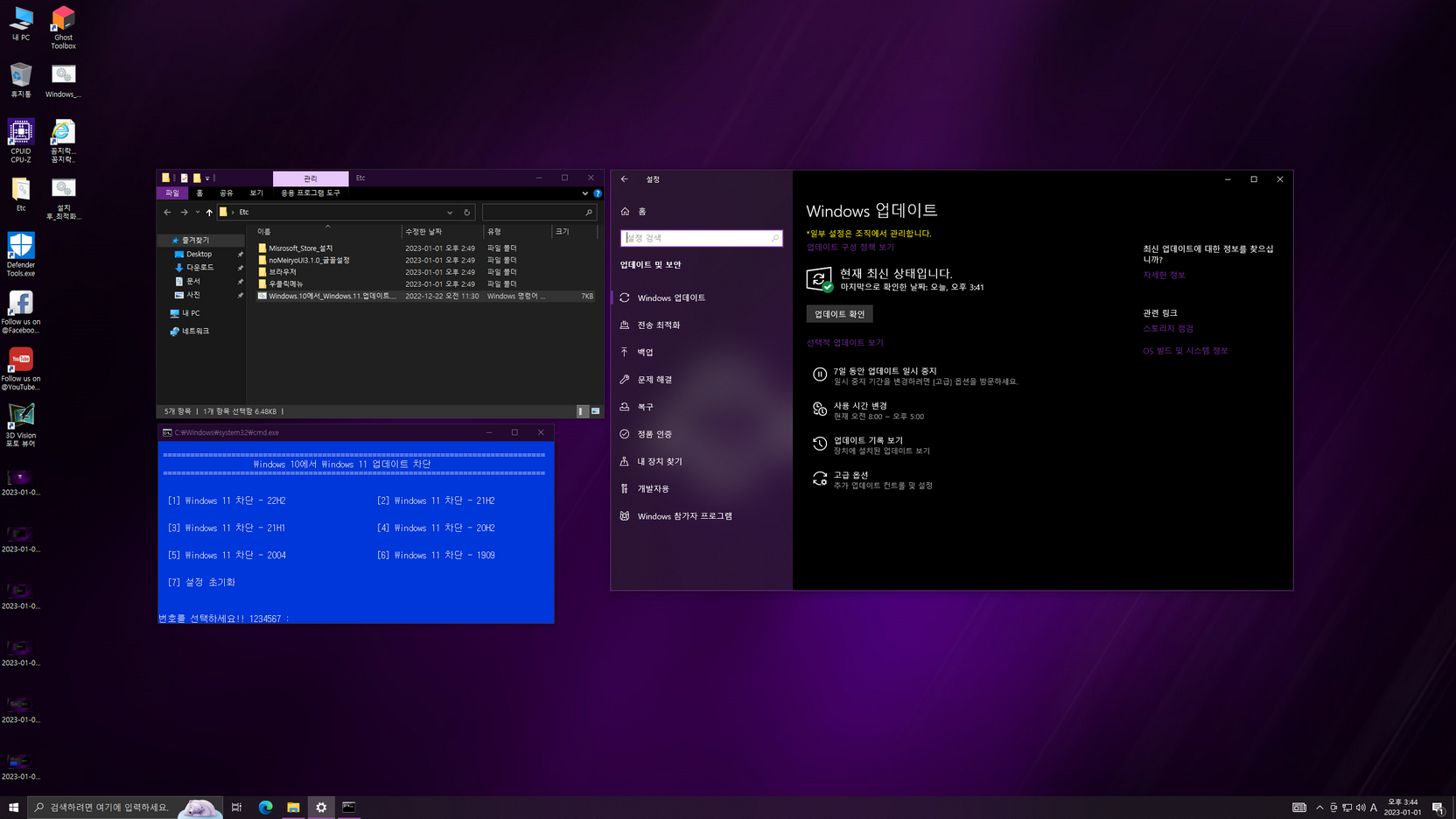
Task: Open the 홈 ribbon tab in File Explorer
Action: [199, 193]
